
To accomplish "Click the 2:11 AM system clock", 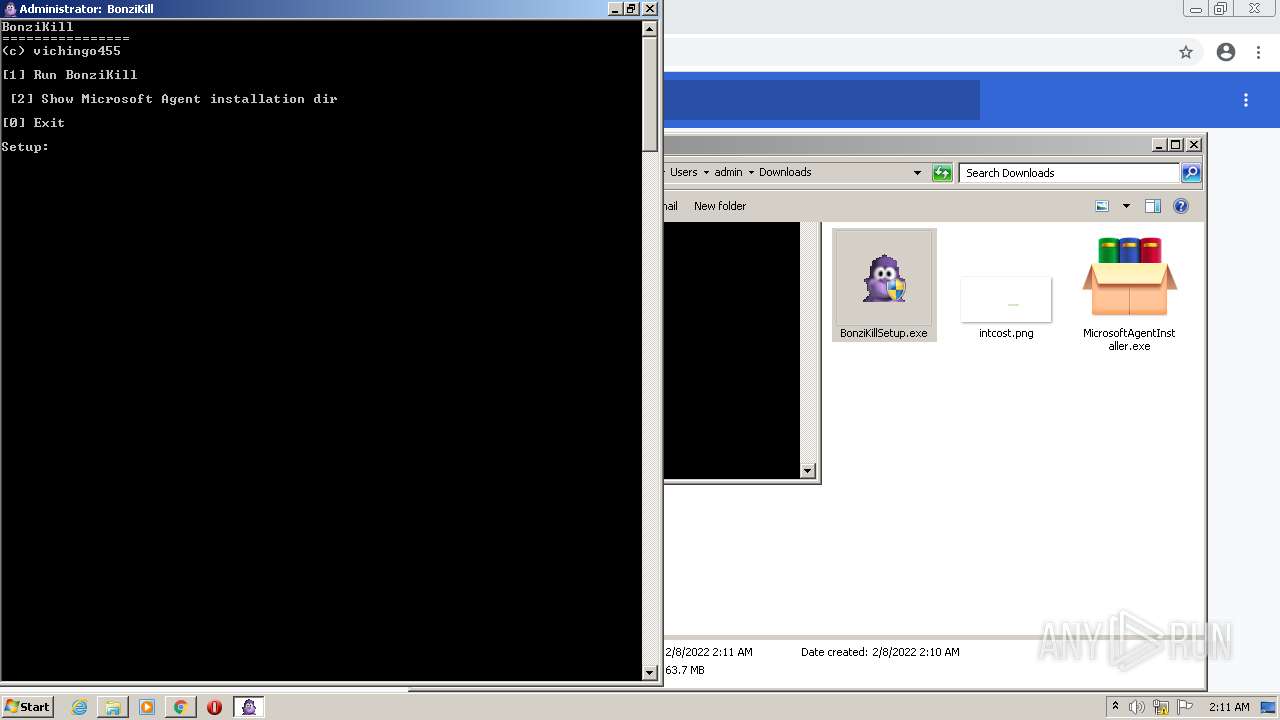I will [1229, 707].
